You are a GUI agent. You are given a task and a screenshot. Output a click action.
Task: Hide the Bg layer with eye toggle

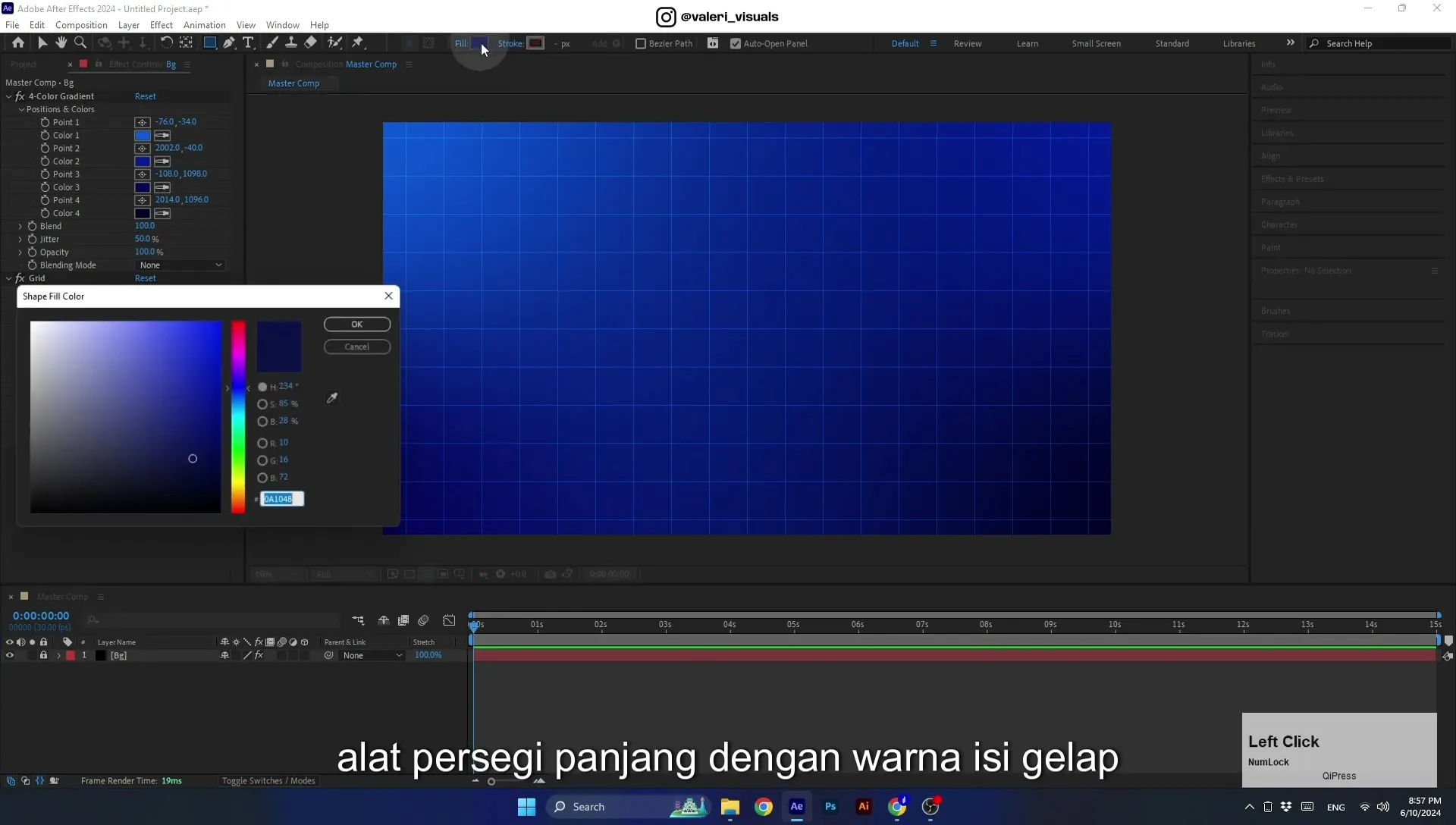point(10,656)
